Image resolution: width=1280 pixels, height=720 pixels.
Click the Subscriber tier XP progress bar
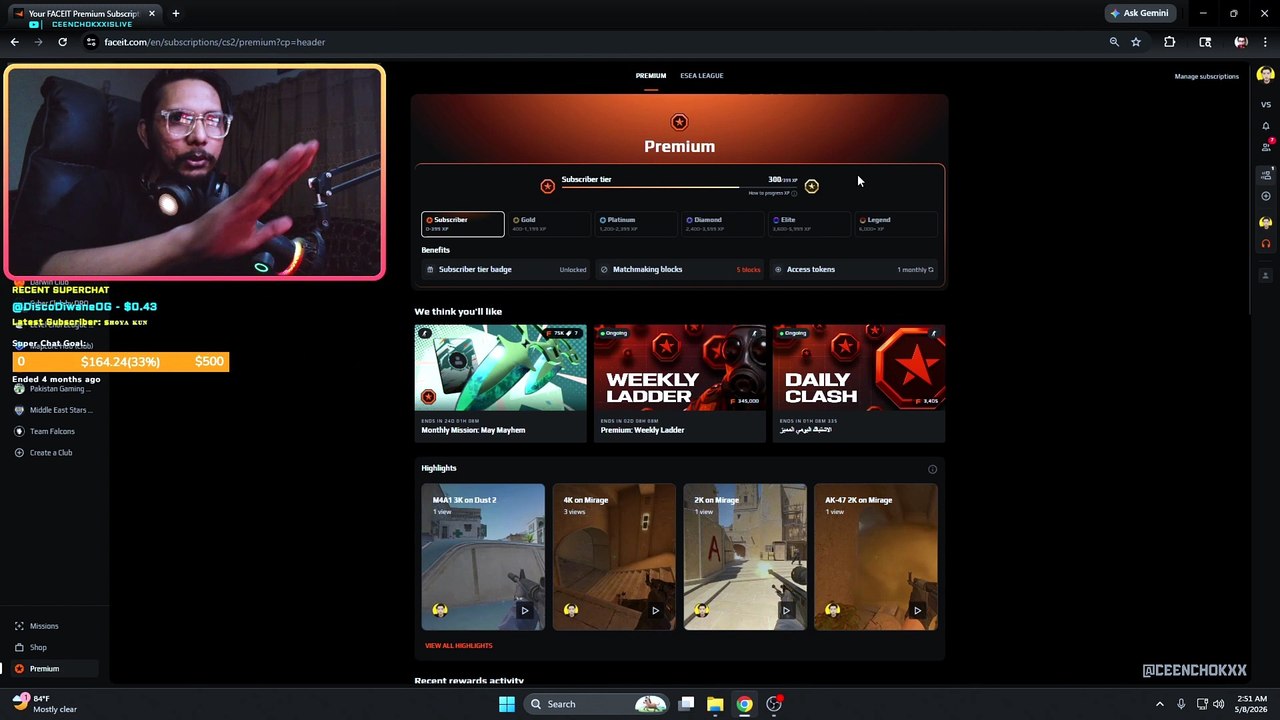tap(680, 186)
